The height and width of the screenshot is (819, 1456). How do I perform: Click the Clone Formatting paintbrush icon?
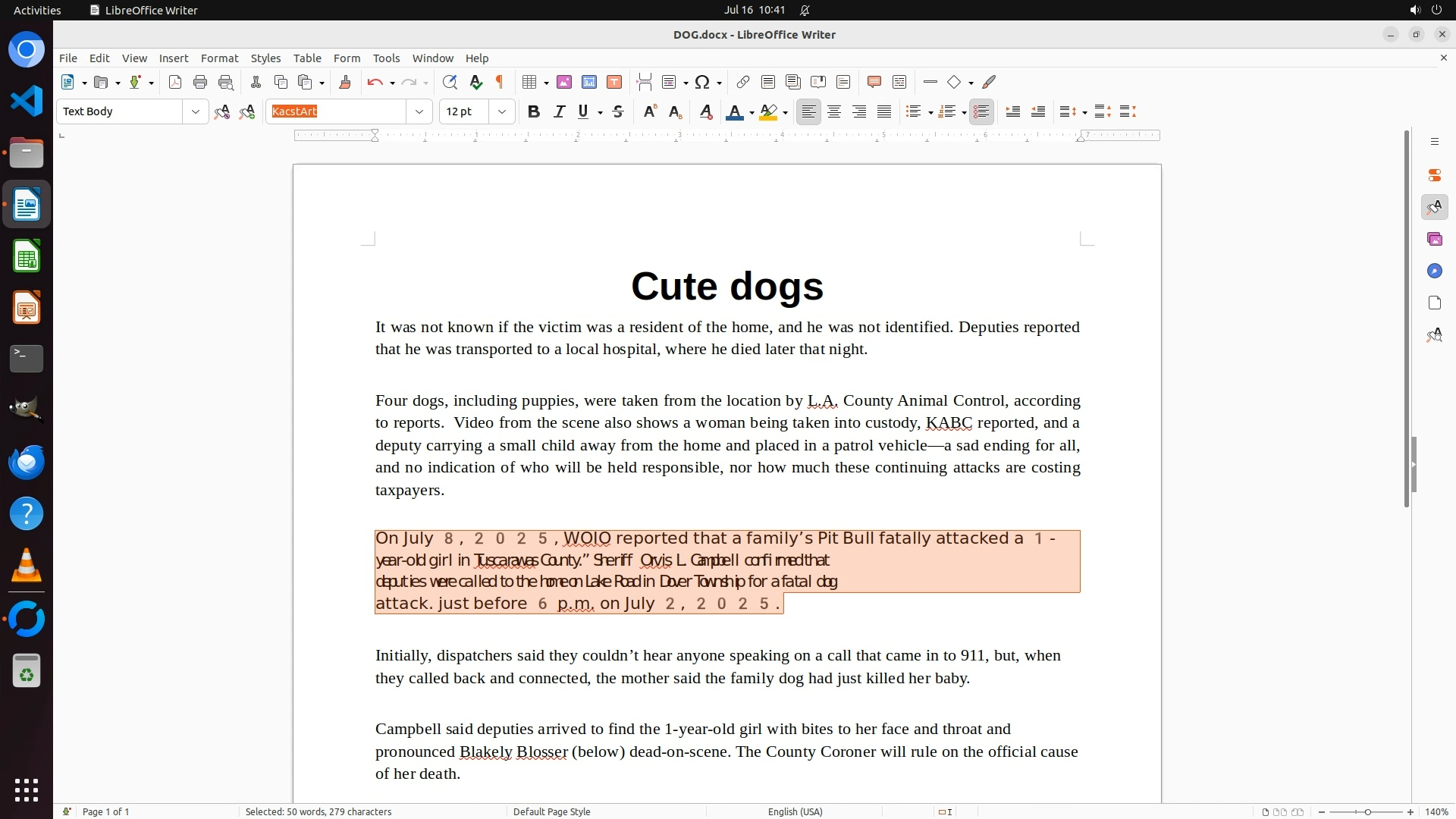345,83
